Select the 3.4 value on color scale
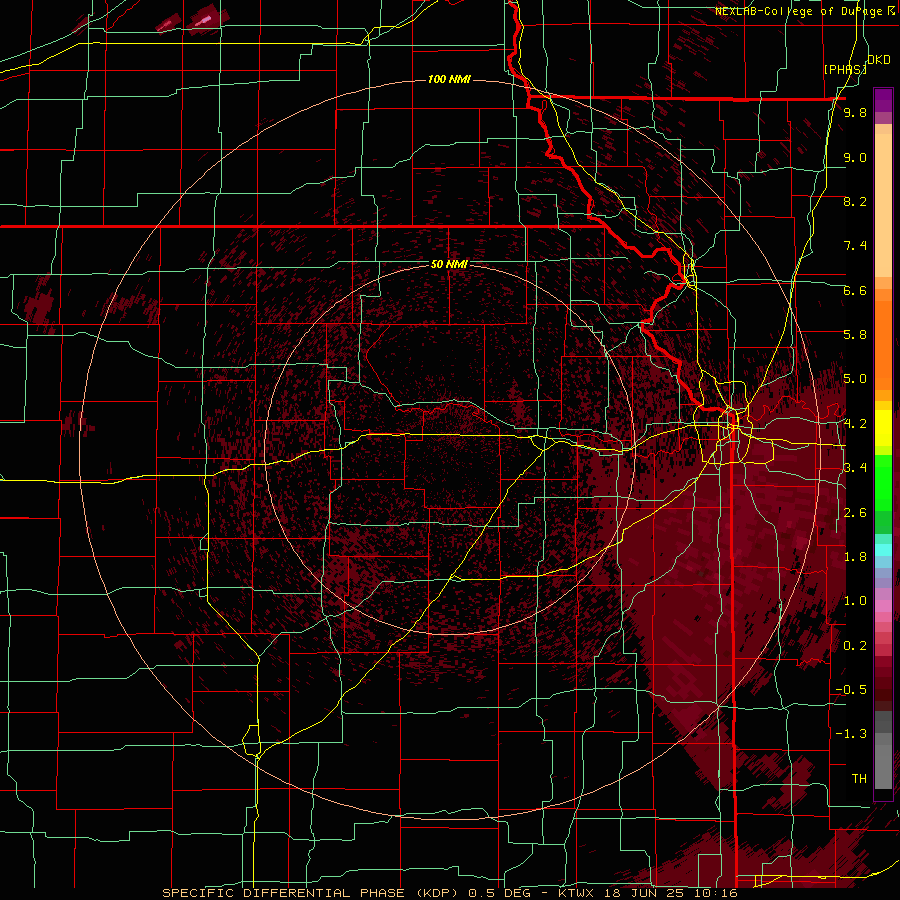 855,468
